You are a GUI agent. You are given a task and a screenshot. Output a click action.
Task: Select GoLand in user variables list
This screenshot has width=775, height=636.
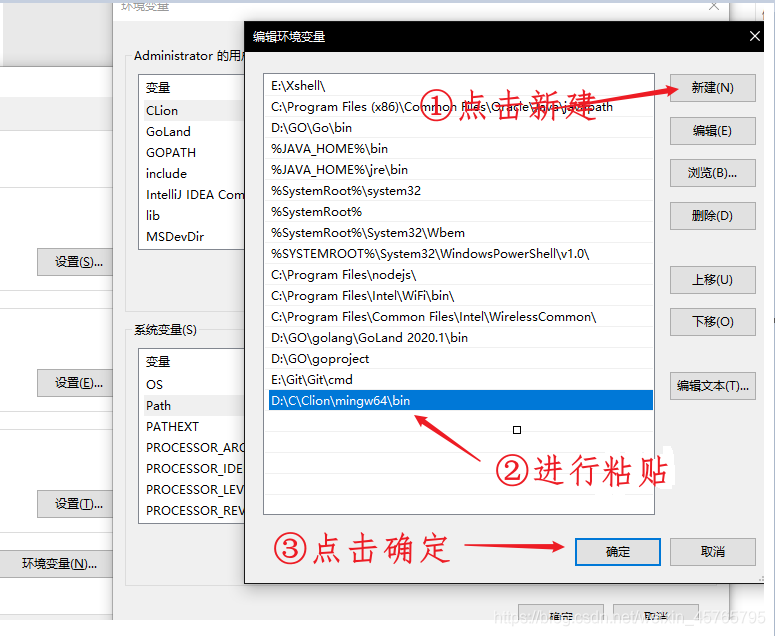pyautogui.click(x=192, y=132)
